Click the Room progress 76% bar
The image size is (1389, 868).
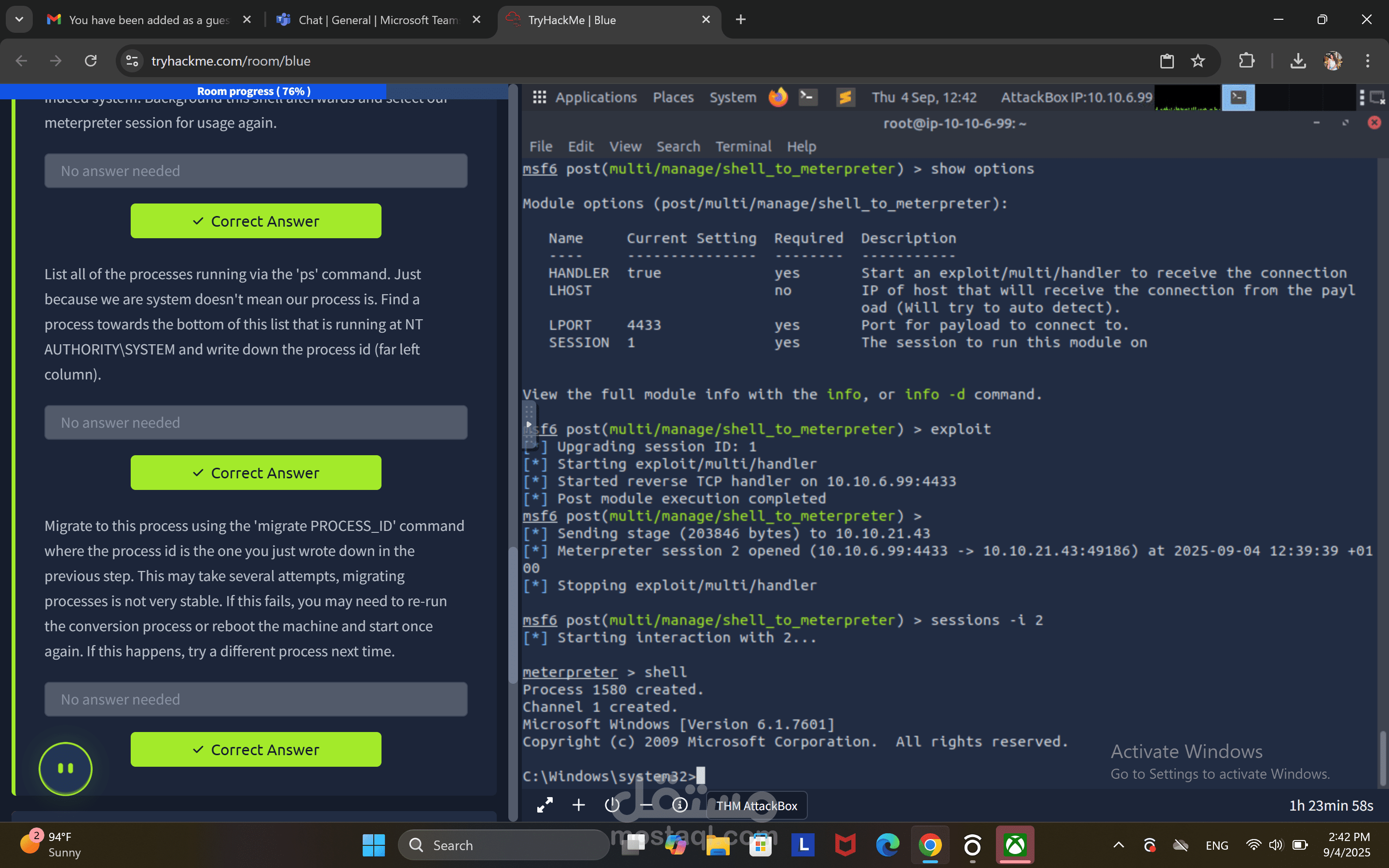pos(253,91)
